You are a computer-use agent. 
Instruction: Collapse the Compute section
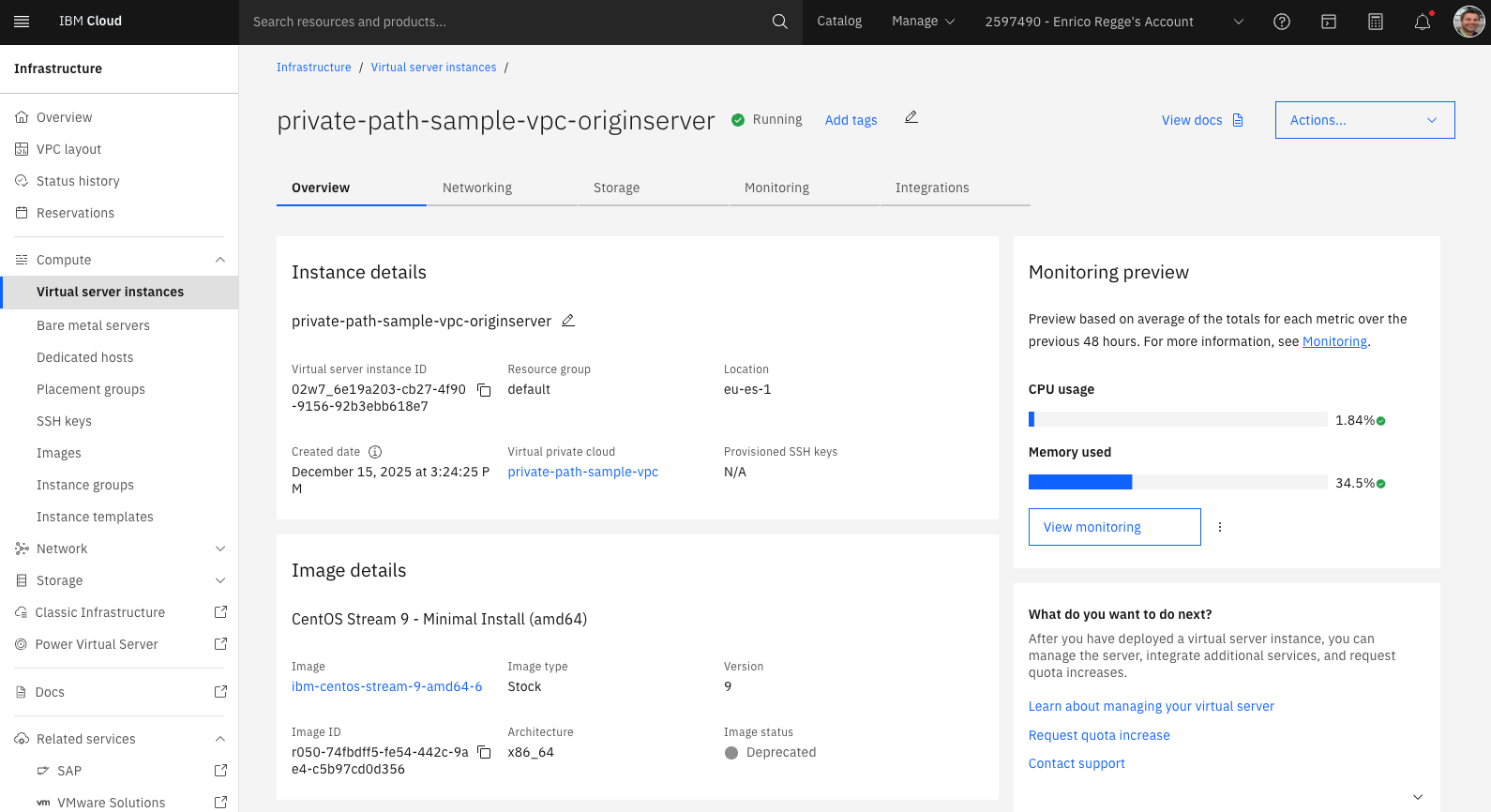tap(219, 260)
